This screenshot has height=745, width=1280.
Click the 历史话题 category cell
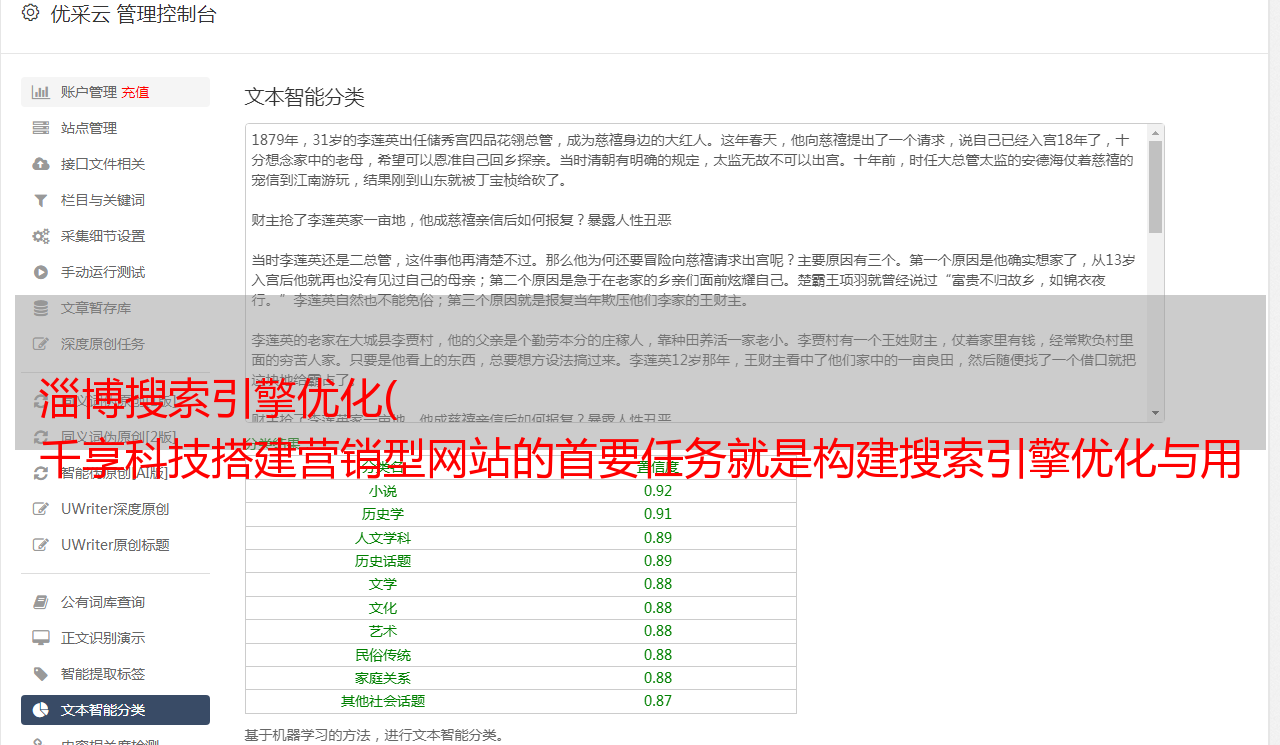click(383, 561)
